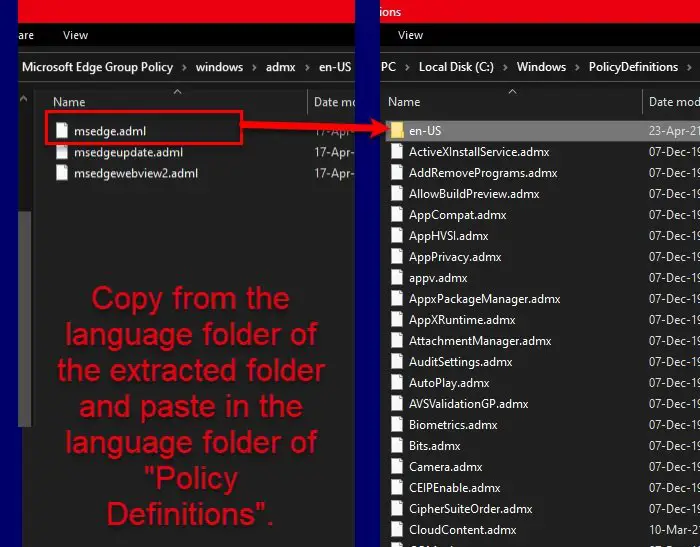Sort by Name column in left window
The image size is (700, 547).
coord(69,102)
